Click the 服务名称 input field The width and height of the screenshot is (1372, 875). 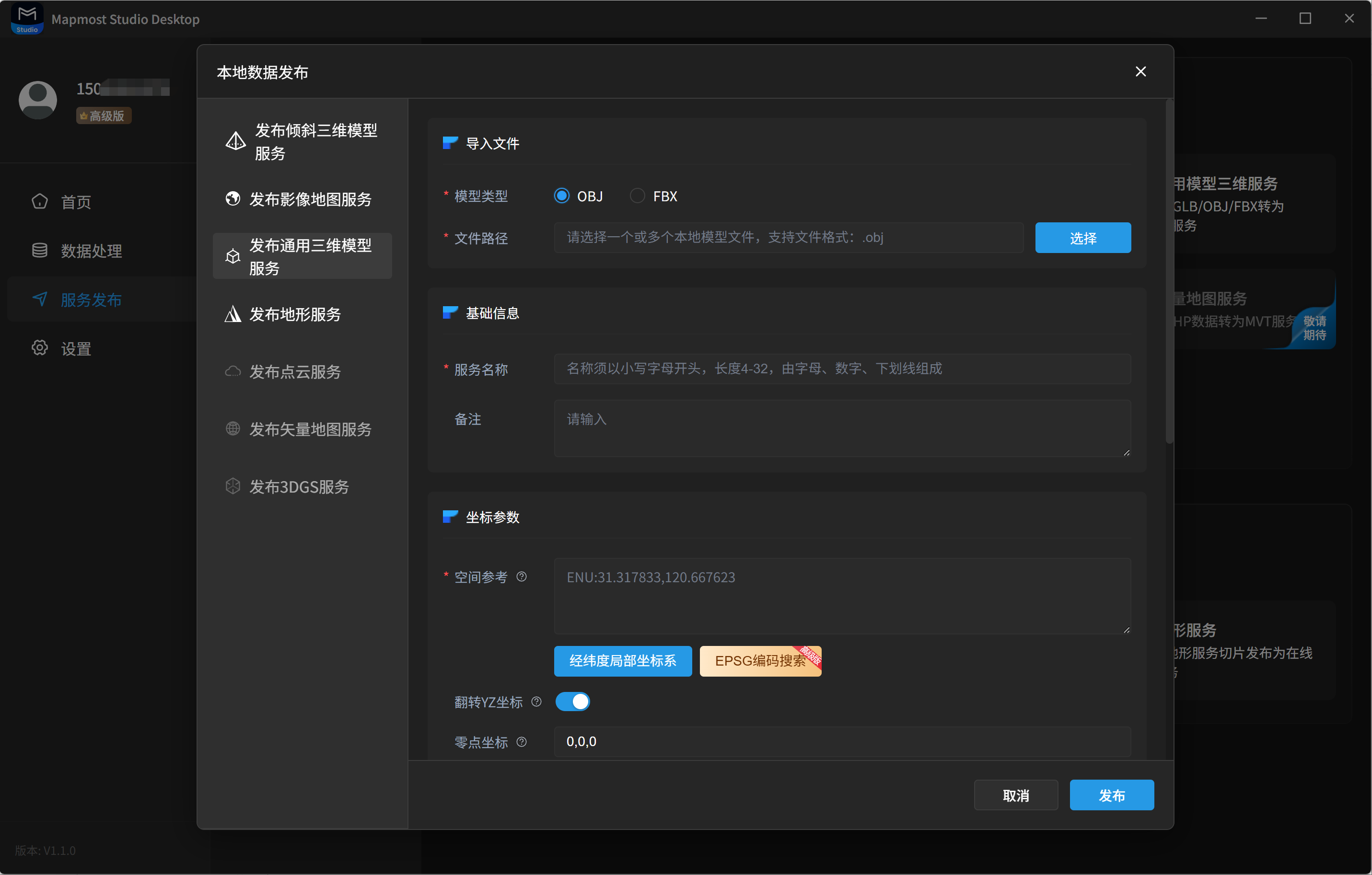pyautogui.click(x=843, y=368)
